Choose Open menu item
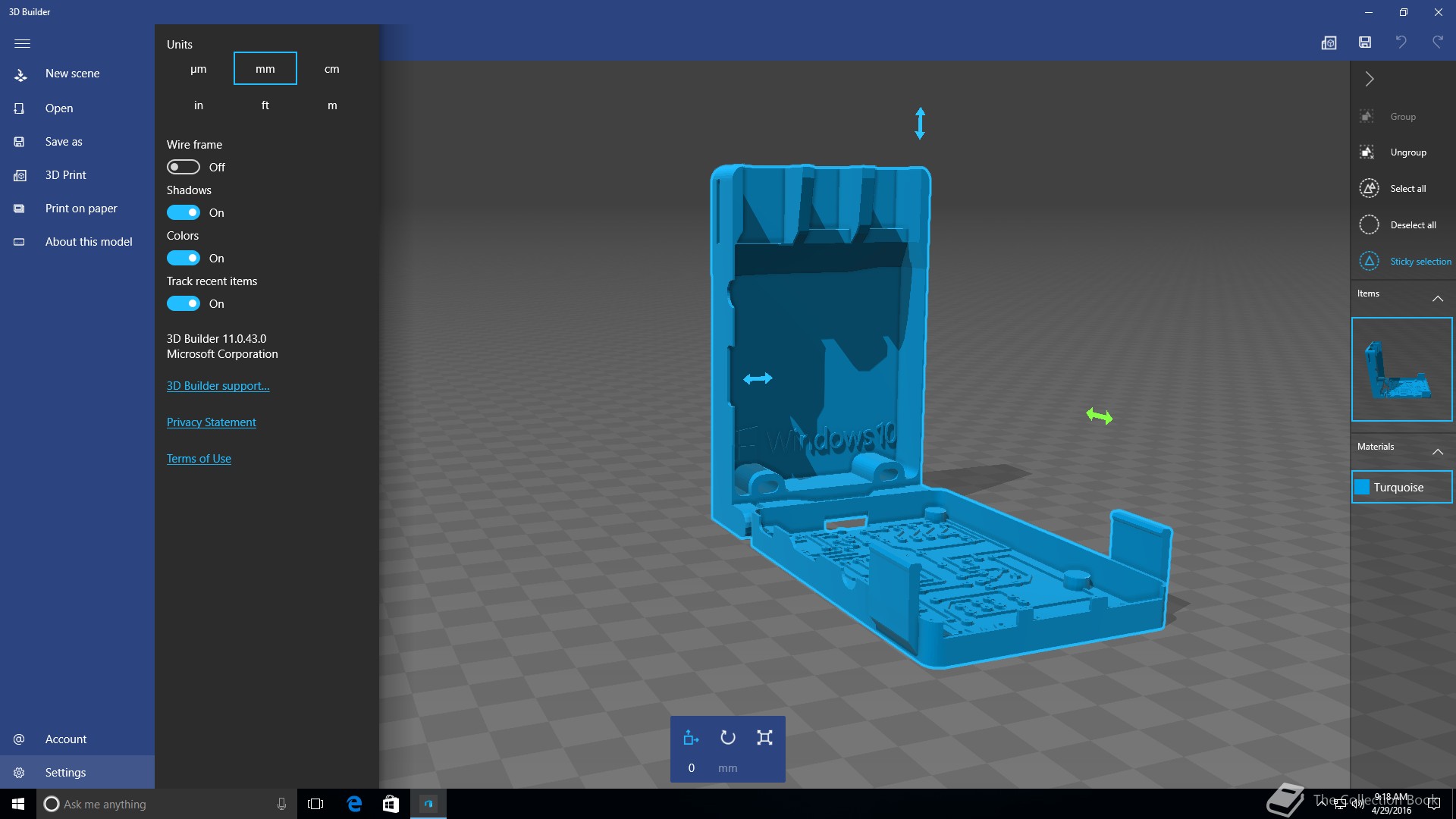Viewport: 1456px width, 819px height. pos(77,108)
